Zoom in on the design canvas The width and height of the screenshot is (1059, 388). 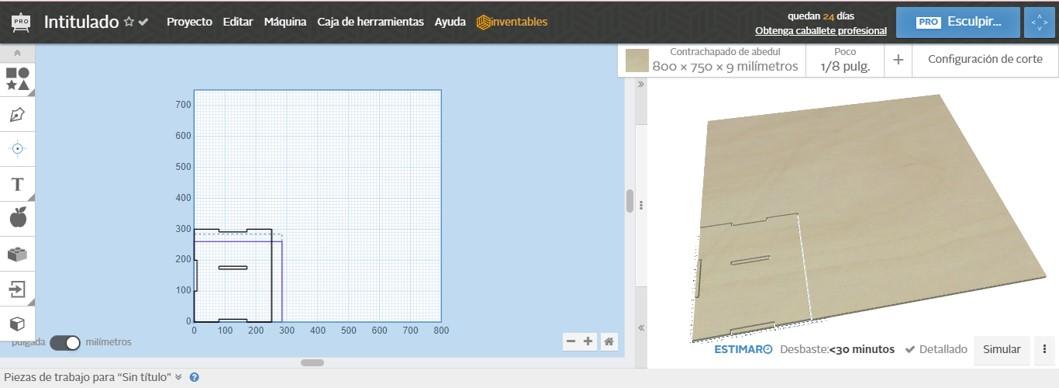point(588,341)
